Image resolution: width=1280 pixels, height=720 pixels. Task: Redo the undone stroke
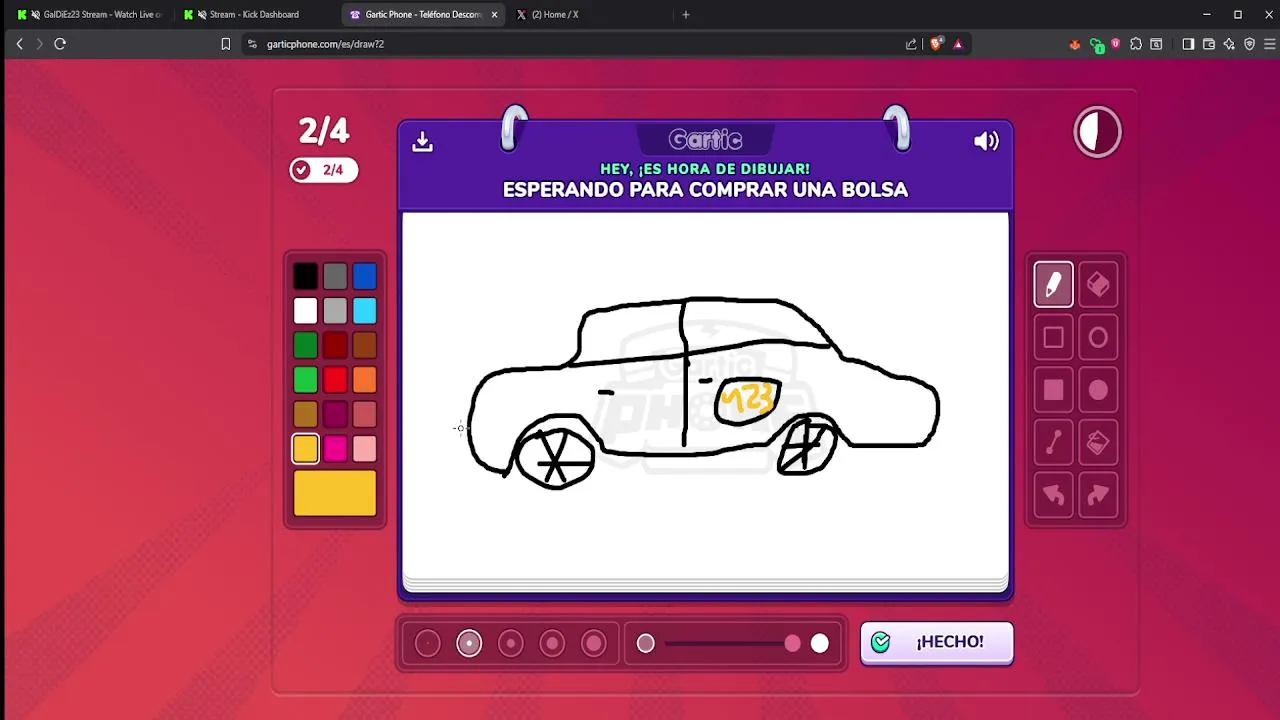[x=1098, y=495]
